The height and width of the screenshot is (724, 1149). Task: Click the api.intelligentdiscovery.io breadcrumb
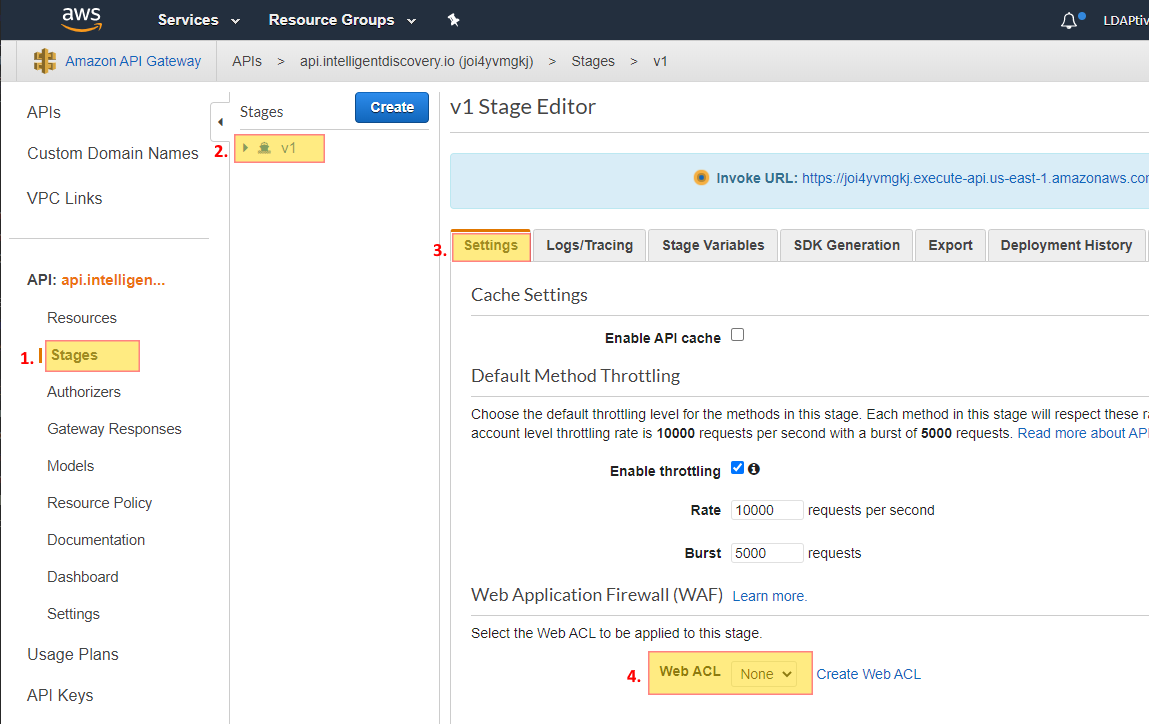pos(416,61)
